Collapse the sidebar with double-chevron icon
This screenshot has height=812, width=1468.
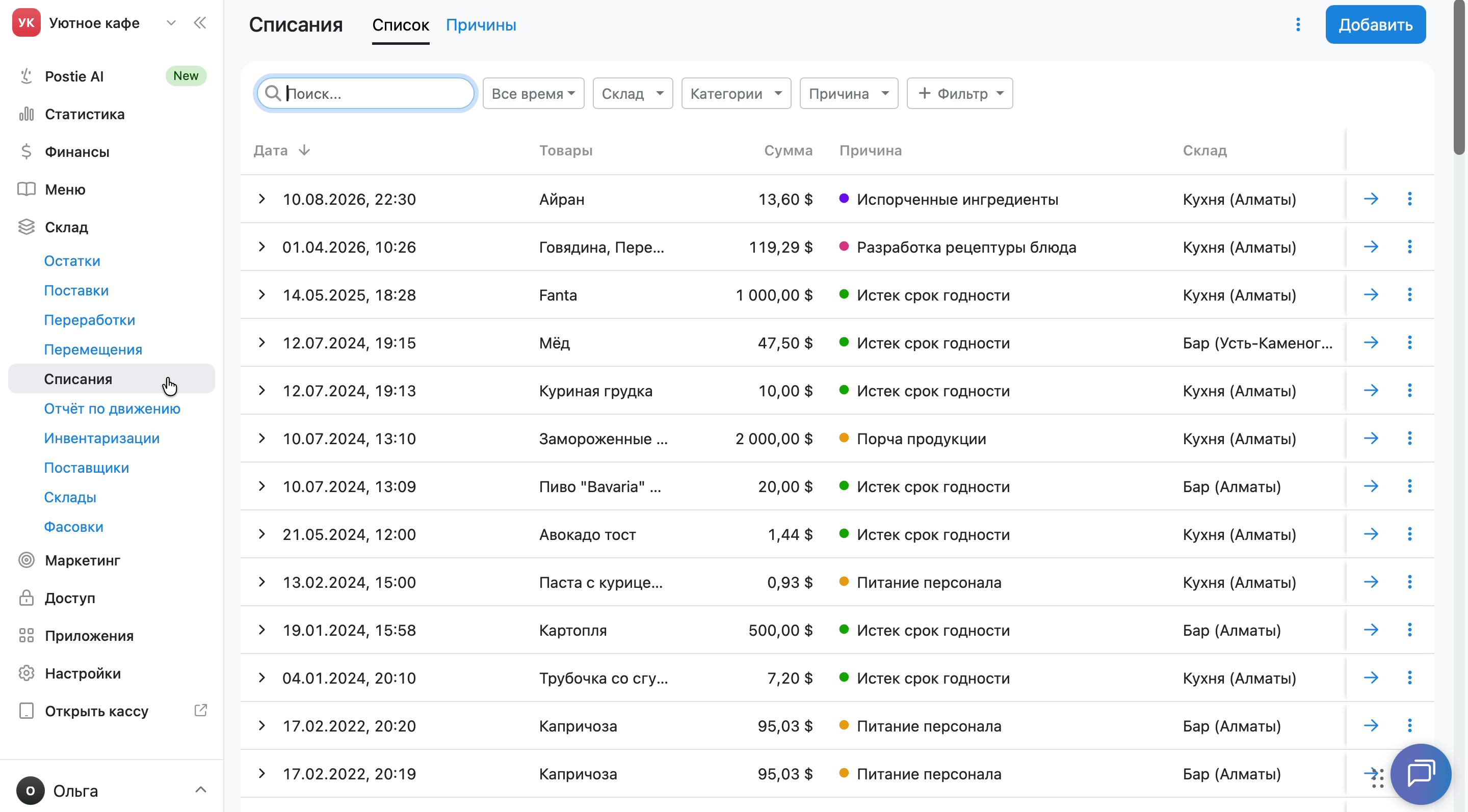199,23
